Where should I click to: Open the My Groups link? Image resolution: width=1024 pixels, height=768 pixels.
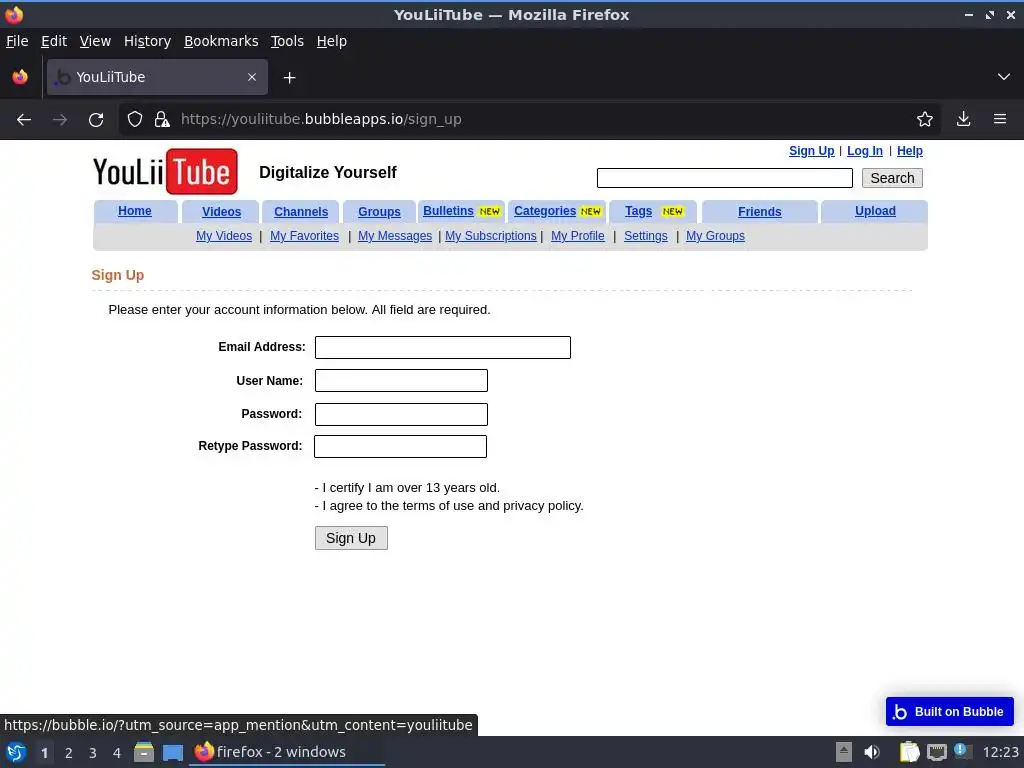point(715,236)
